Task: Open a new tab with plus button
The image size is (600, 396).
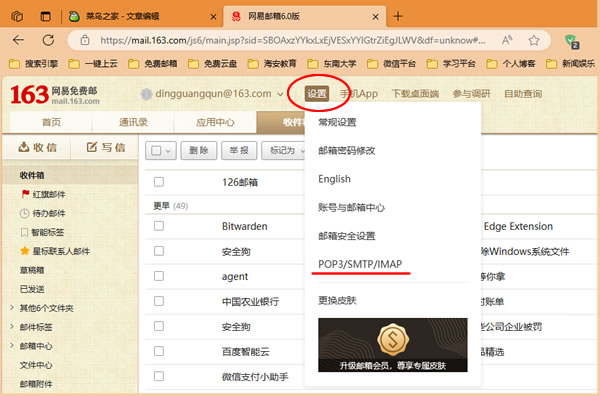Action: point(398,16)
